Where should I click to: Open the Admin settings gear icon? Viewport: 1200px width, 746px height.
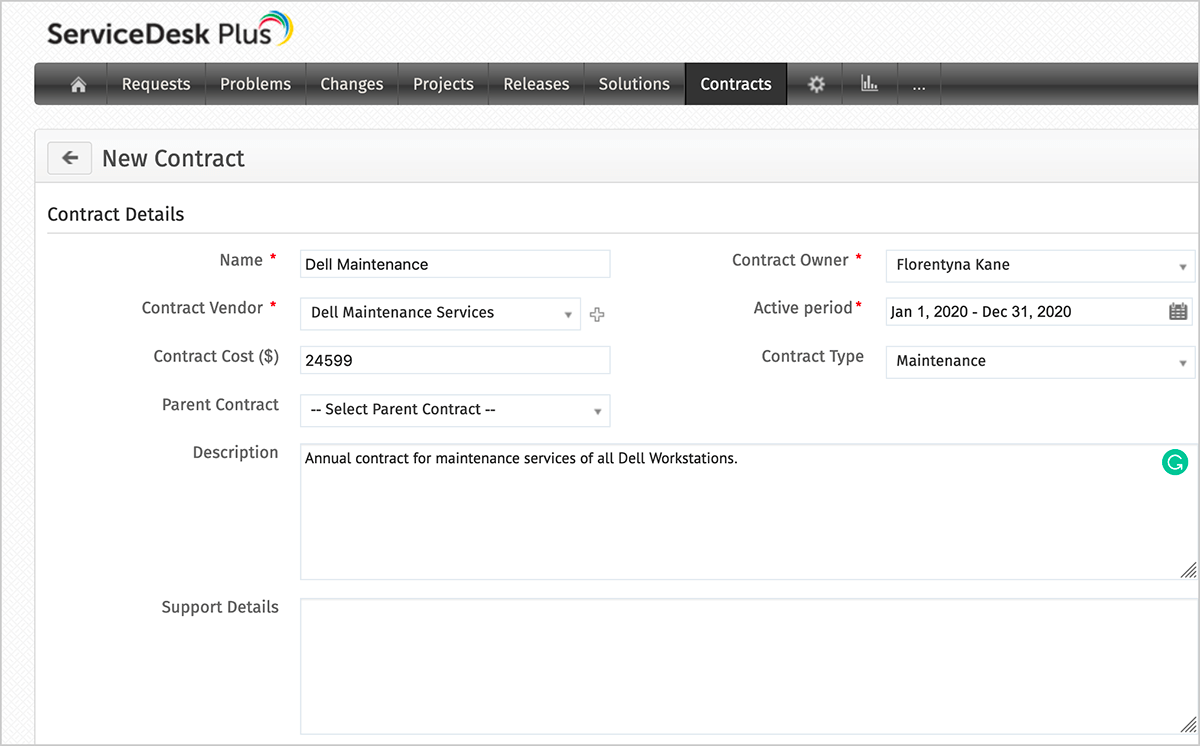pos(816,85)
